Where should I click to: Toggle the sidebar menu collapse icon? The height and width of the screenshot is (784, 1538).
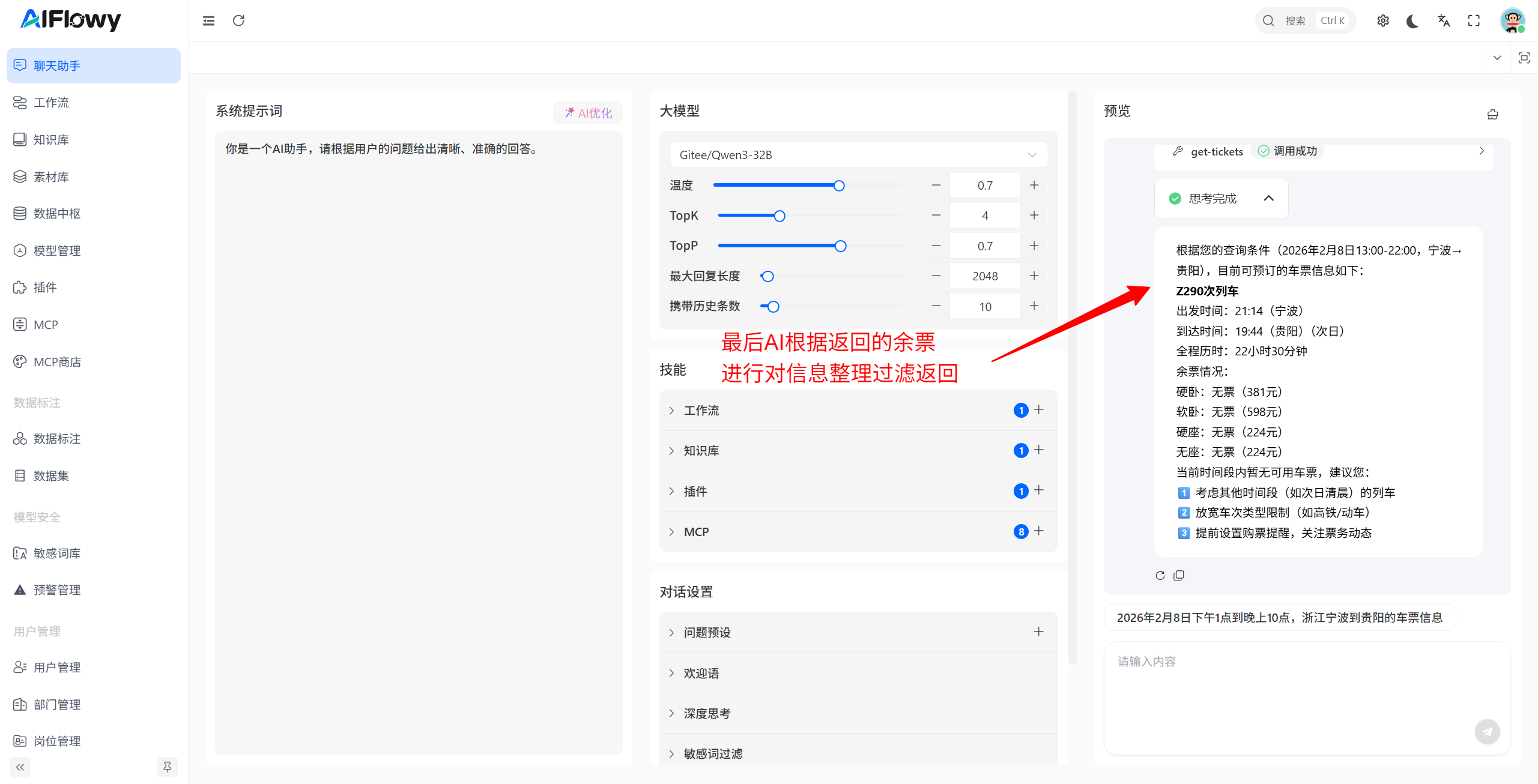tap(208, 21)
